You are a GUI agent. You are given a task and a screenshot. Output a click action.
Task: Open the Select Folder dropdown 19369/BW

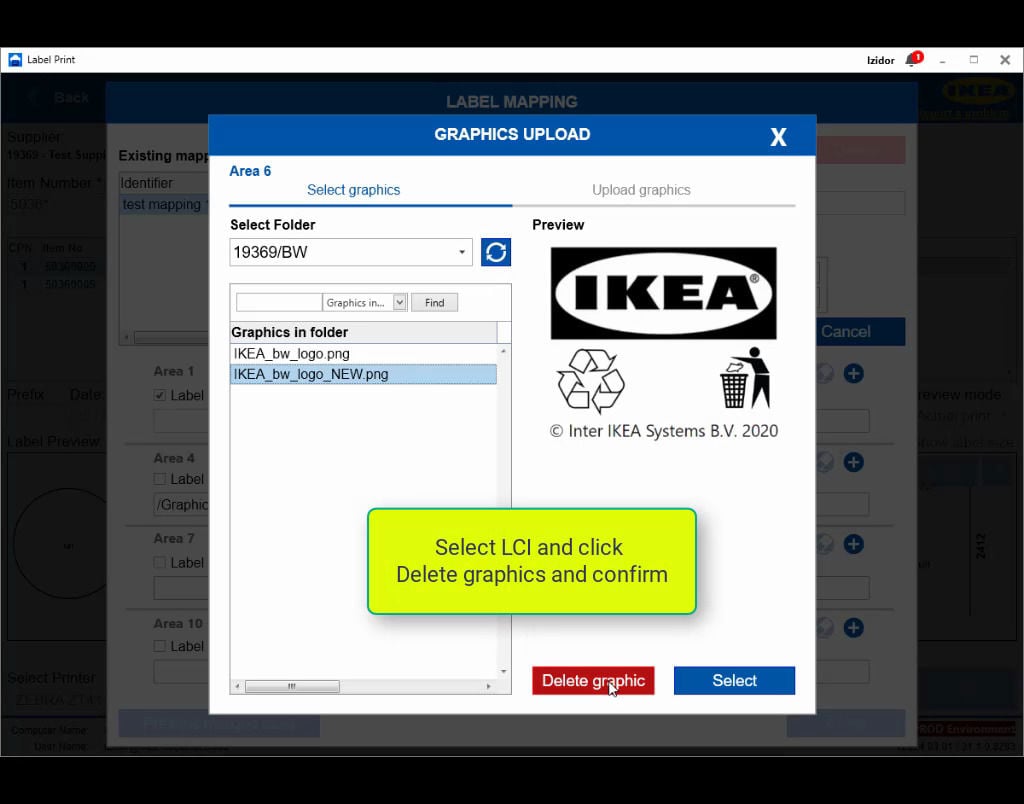pyautogui.click(x=351, y=252)
